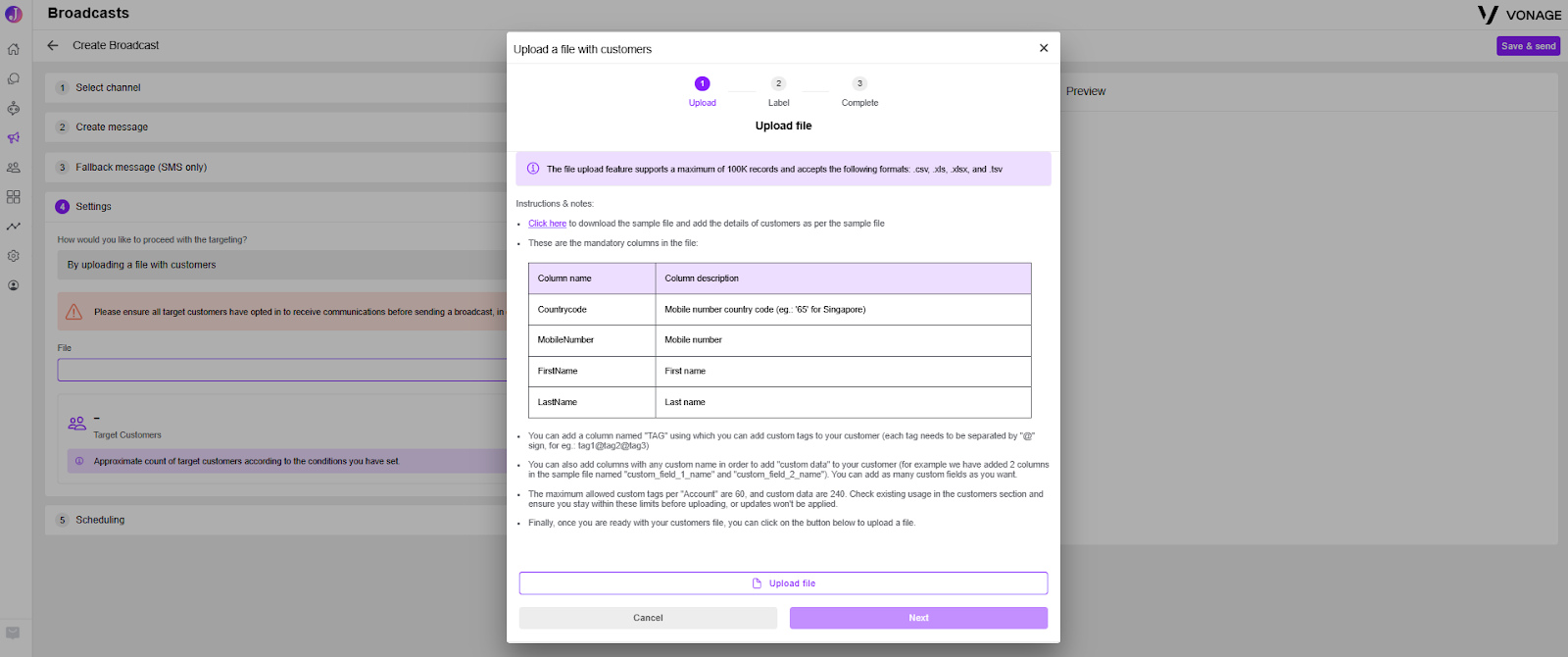The width and height of the screenshot is (1568, 657).
Task: Expand the Fallback message (SMS only) step
Action: tap(275, 167)
